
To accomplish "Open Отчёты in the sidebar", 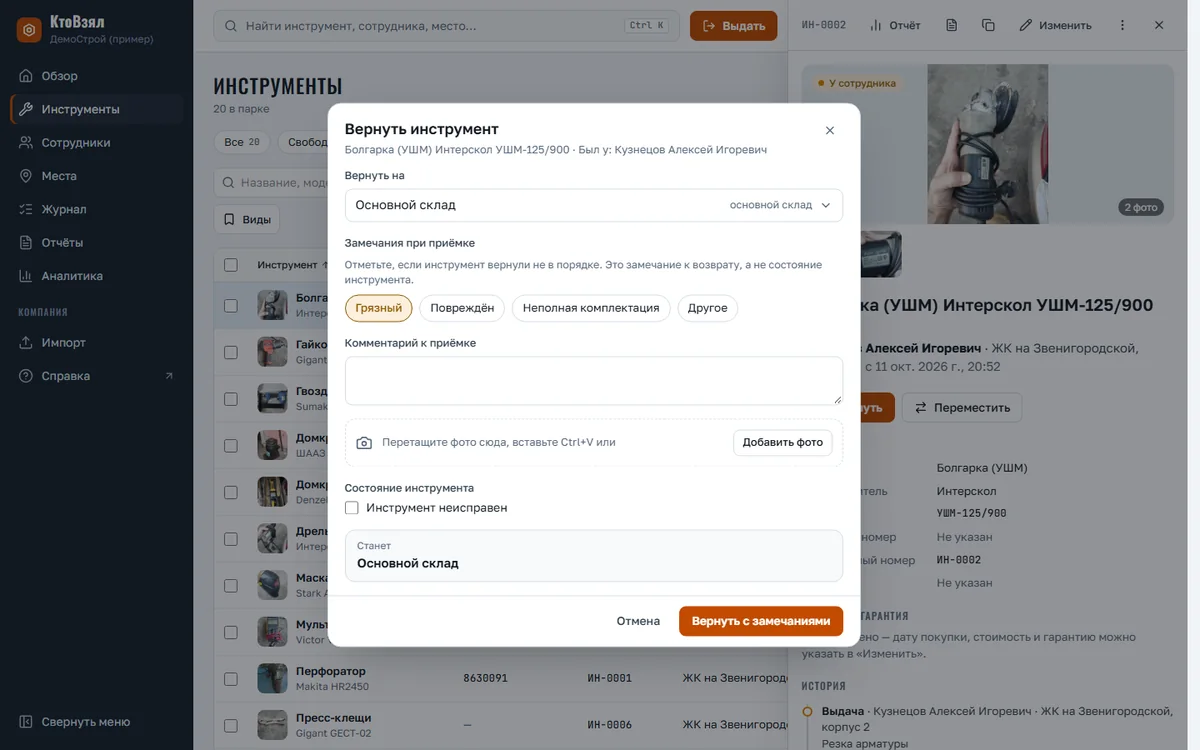I will pos(97,242).
